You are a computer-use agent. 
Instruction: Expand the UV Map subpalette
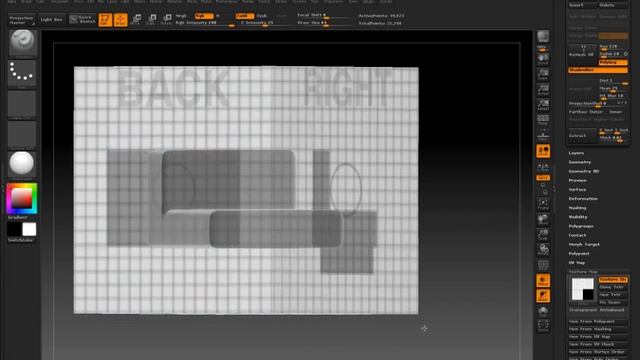577,263
